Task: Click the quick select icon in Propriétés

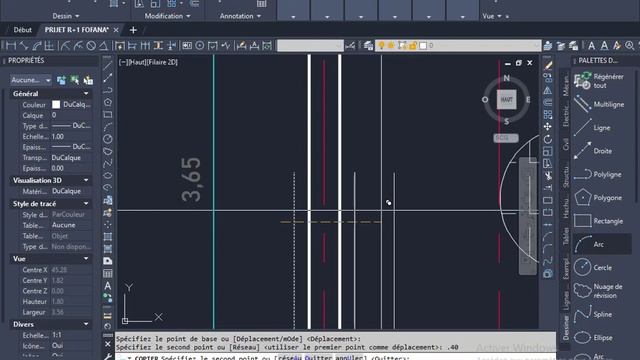Action: tap(88, 80)
